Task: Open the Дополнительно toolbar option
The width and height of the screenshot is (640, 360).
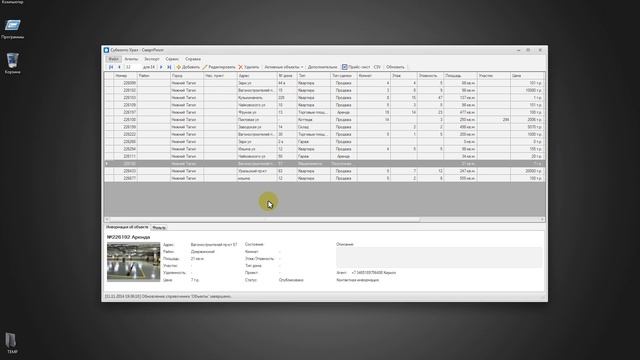Action: click(x=322, y=67)
